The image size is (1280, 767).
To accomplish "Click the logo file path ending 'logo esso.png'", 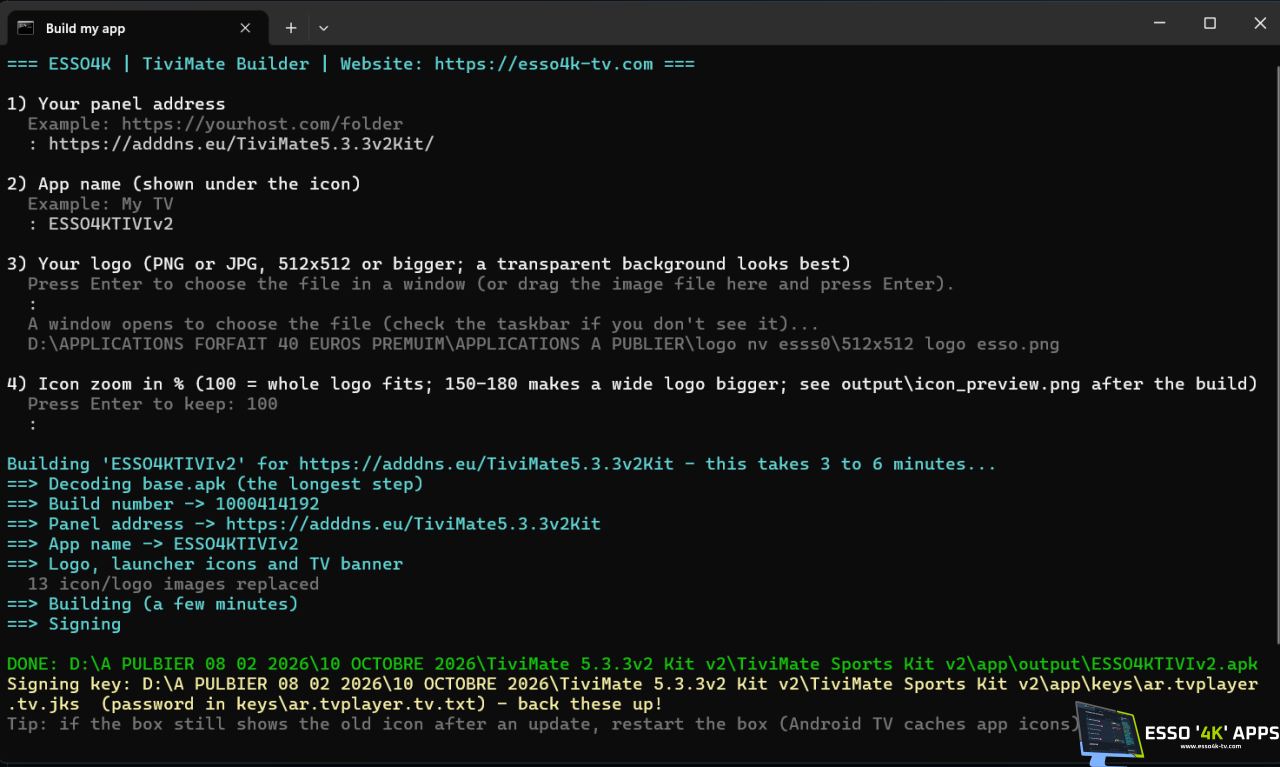I will 543,344.
